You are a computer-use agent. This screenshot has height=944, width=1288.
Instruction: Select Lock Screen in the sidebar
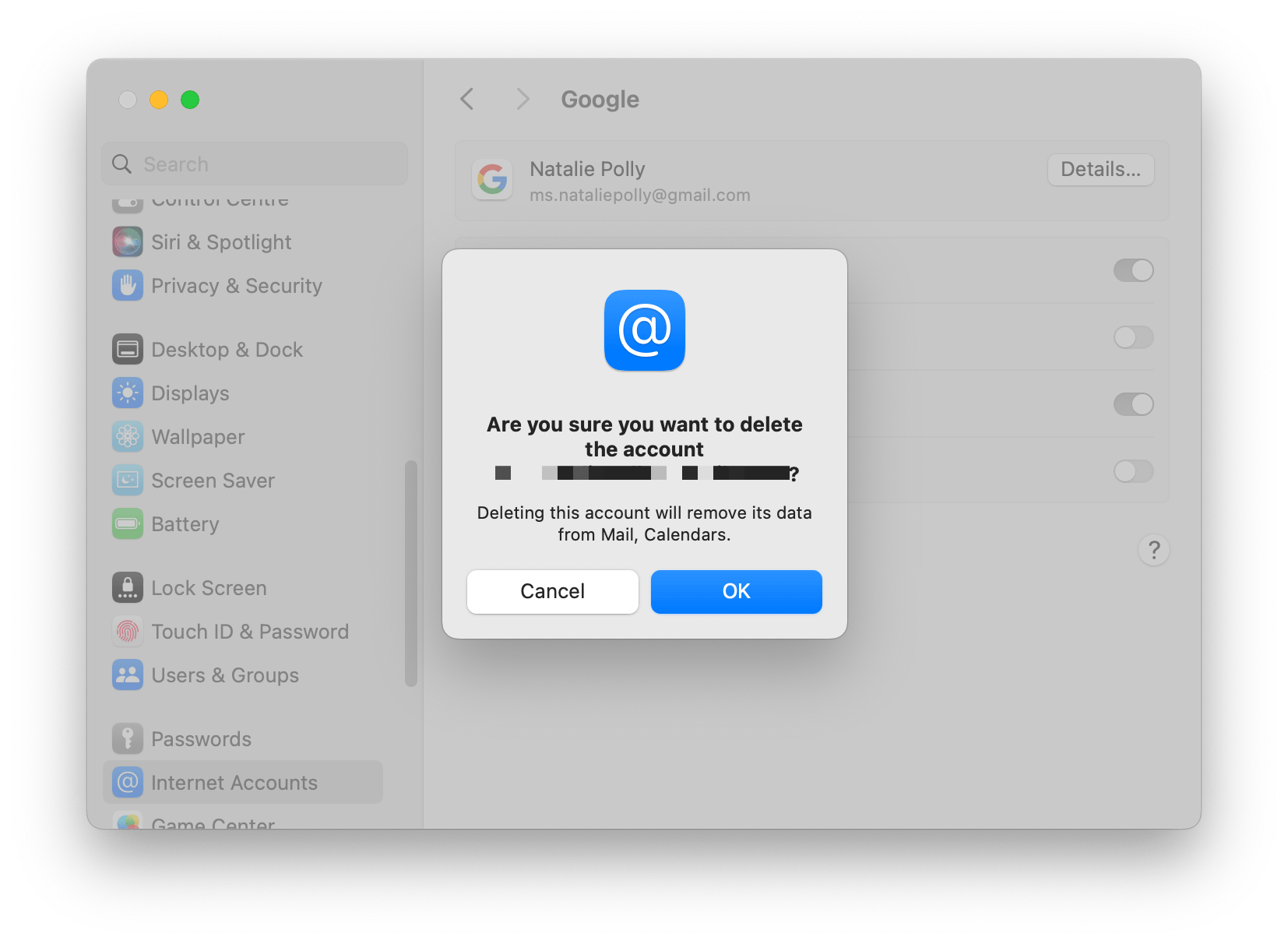[127, 587]
